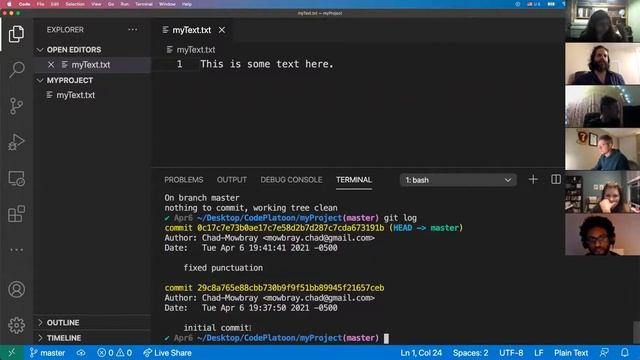Switch to the Output panel tab

click(231, 180)
